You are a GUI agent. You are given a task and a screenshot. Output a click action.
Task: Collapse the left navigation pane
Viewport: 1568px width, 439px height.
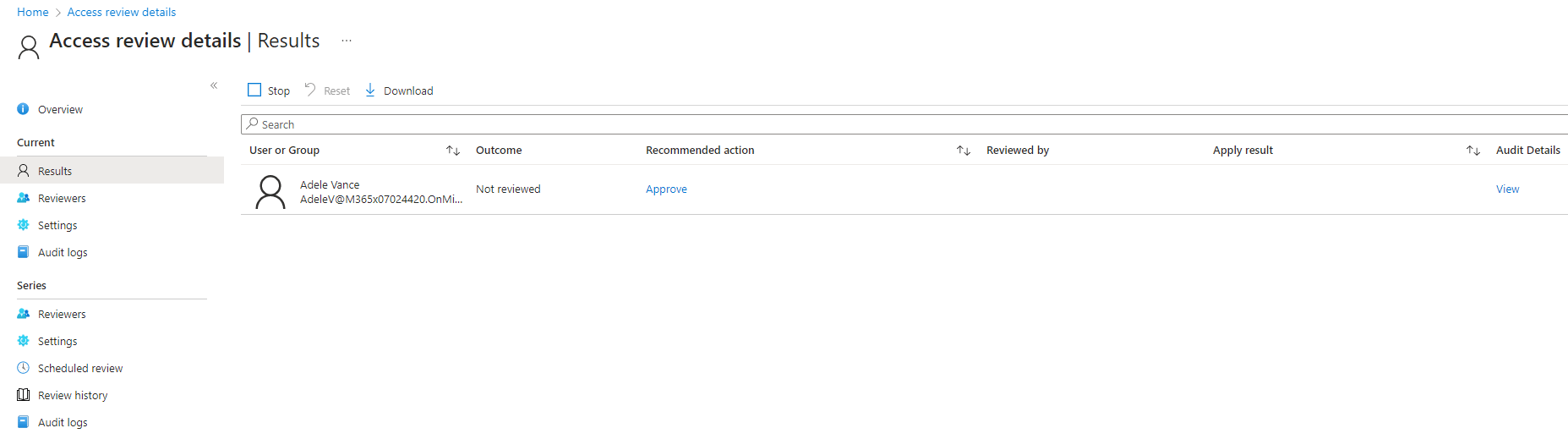214,85
